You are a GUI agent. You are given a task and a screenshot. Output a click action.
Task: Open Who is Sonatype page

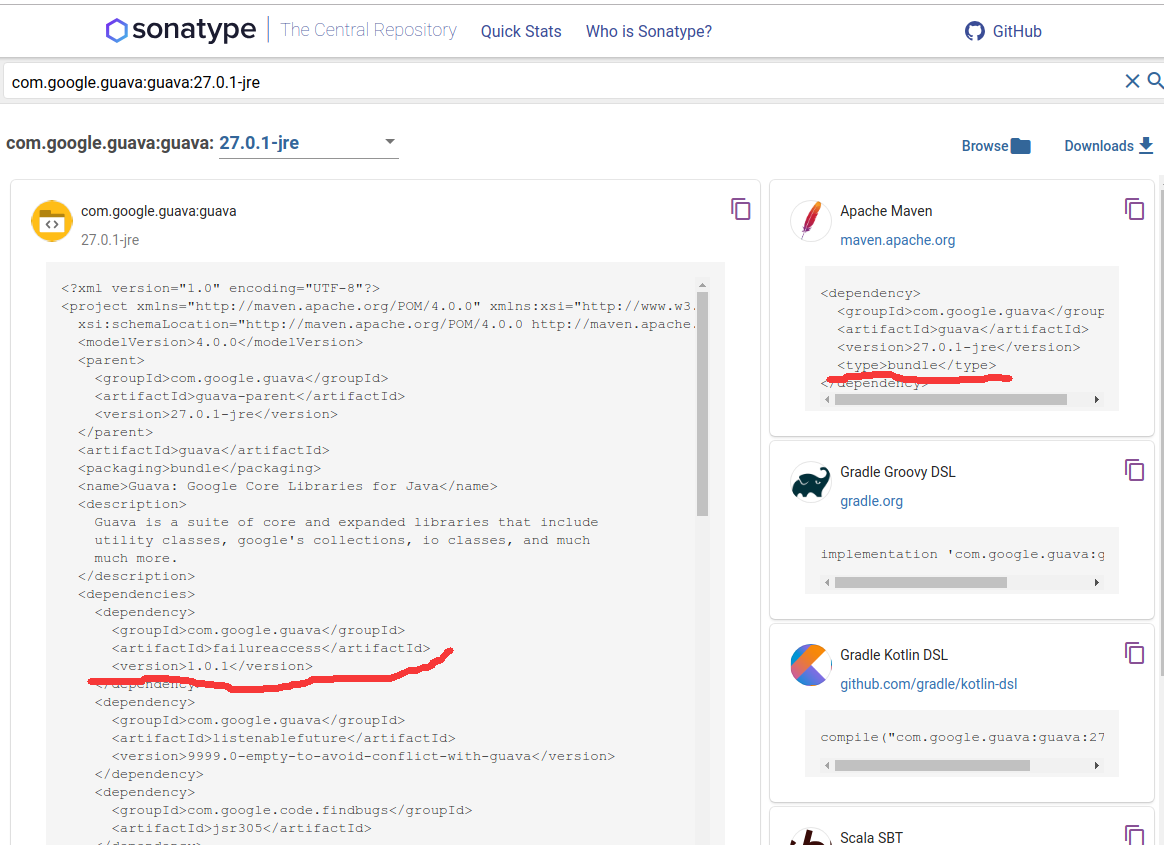point(648,31)
